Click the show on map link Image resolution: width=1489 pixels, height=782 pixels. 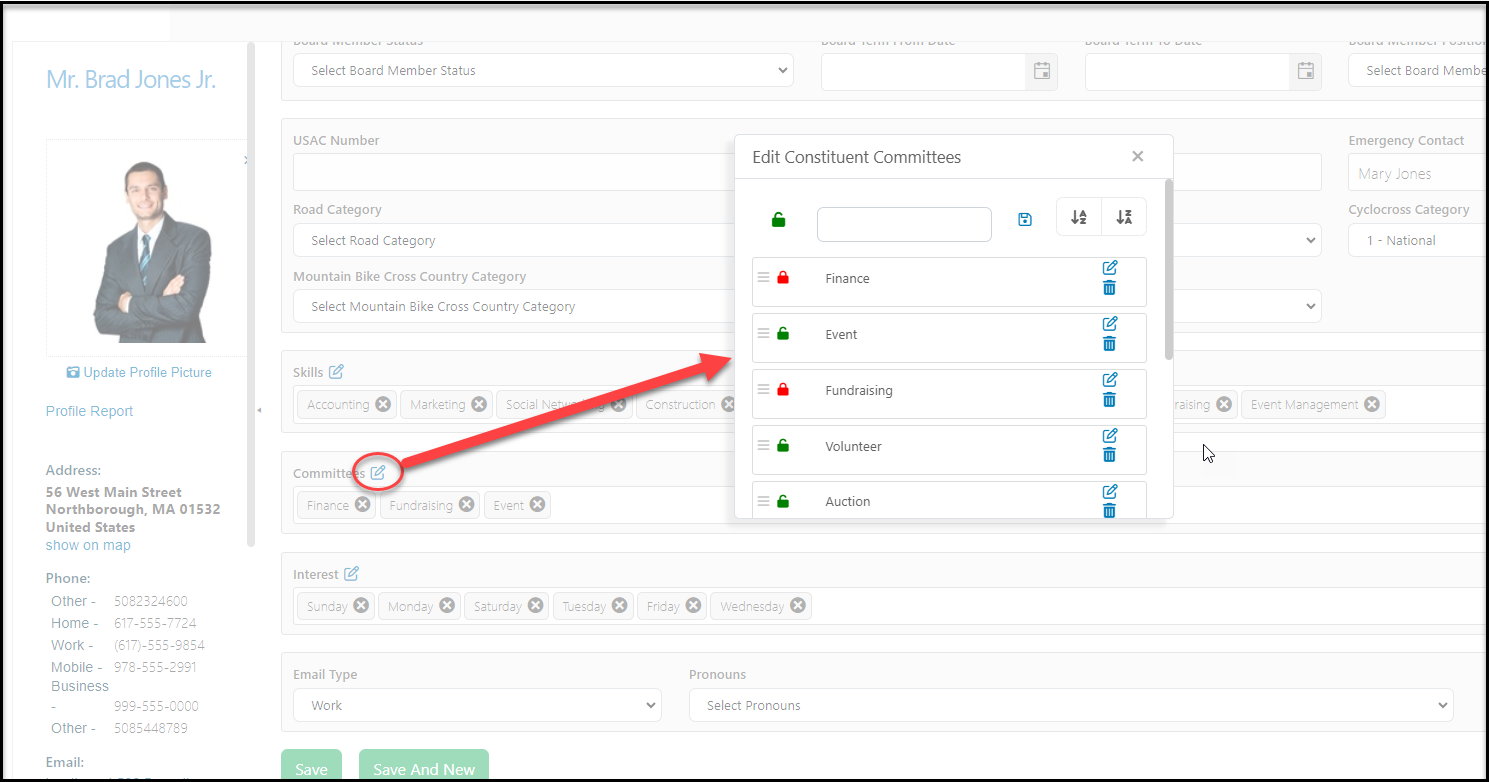tap(88, 545)
